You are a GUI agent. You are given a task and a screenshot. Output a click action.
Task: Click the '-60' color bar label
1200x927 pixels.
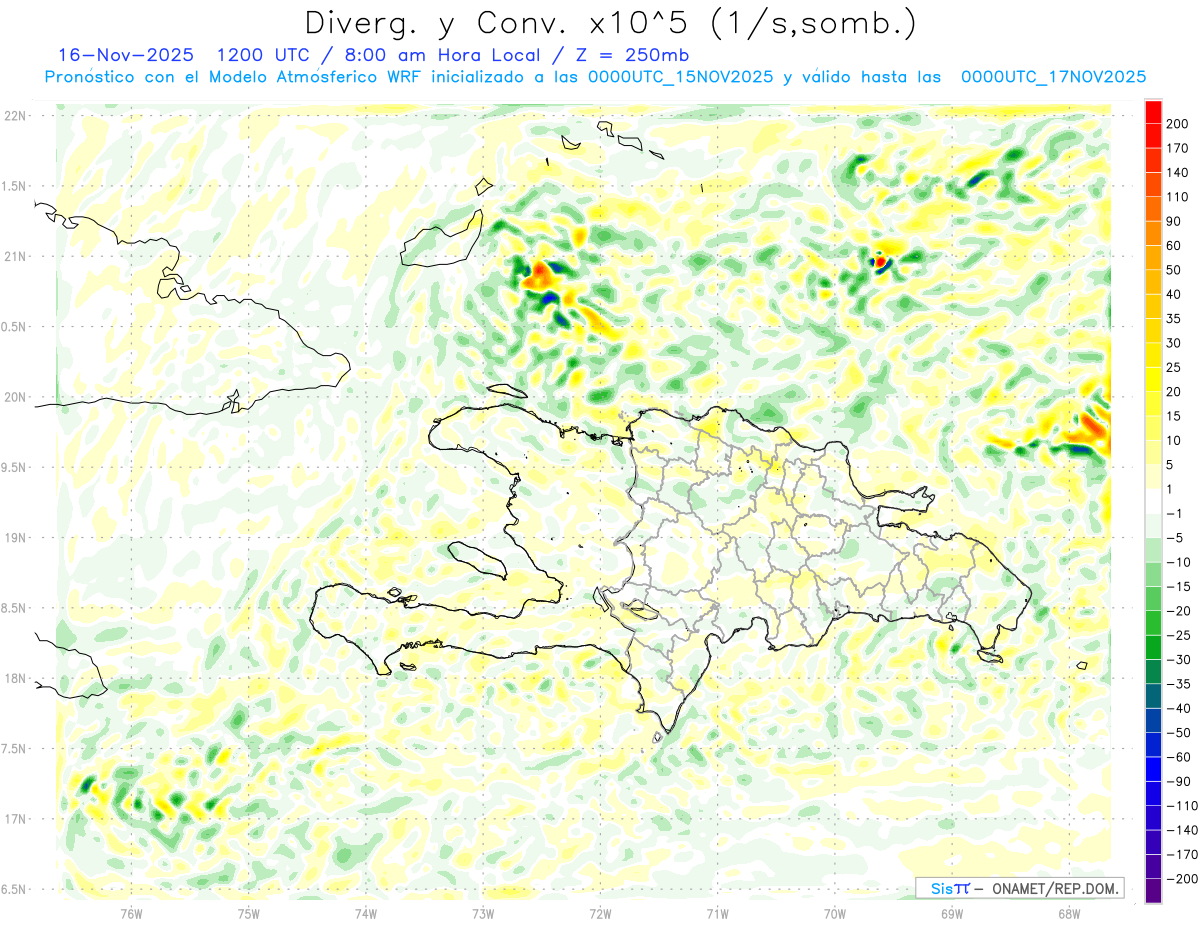point(1179,757)
